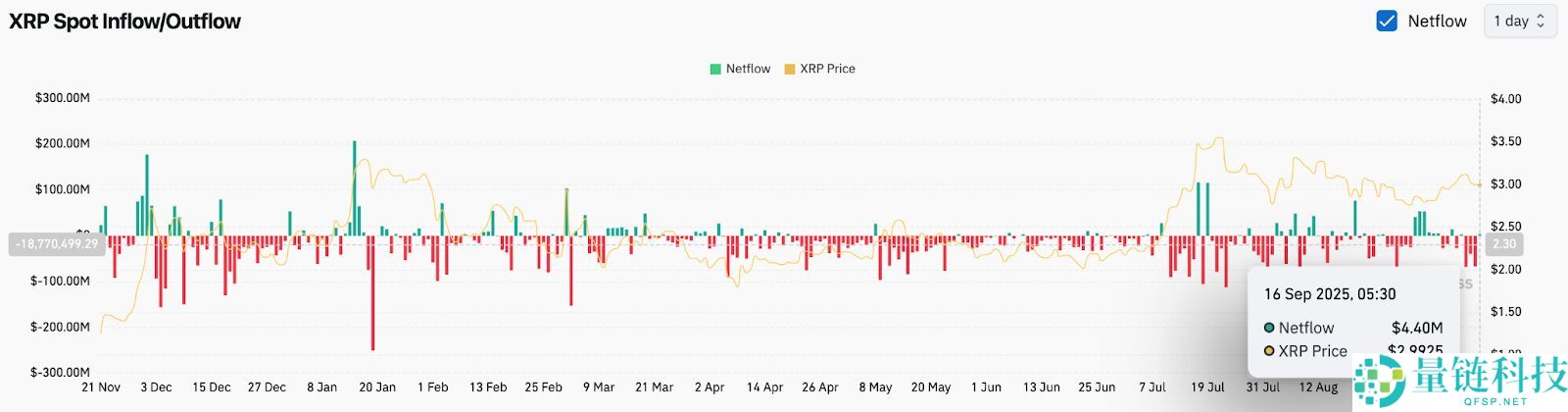Select the tall green bar near 3 Dec

pyautogui.click(x=147, y=195)
